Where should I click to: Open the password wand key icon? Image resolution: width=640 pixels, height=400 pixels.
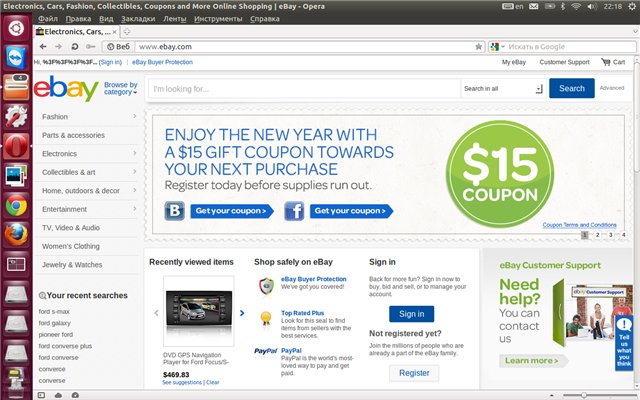pos(90,47)
